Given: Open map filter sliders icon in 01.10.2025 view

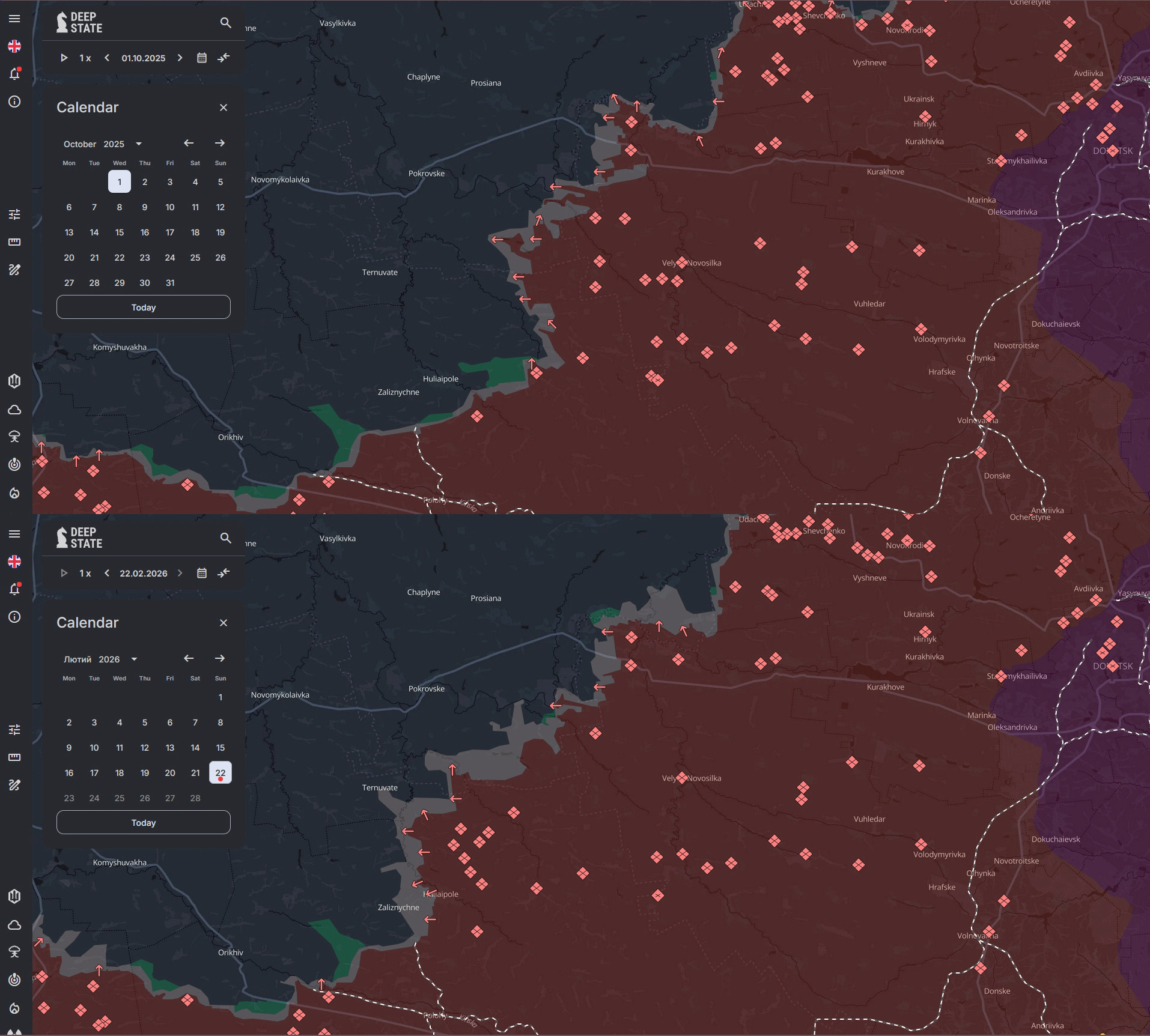Looking at the screenshot, I should pyautogui.click(x=14, y=214).
